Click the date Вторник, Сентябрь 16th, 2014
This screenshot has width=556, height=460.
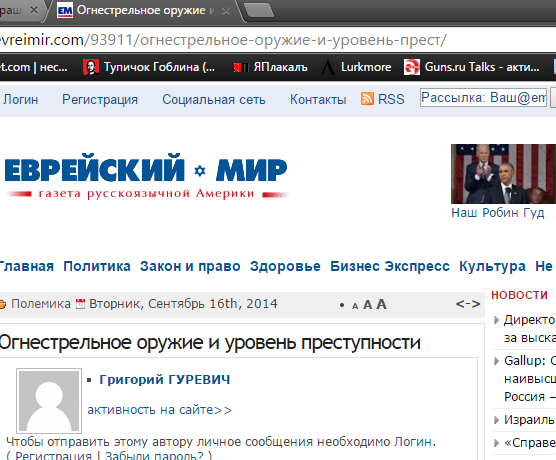(x=183, y=304)
